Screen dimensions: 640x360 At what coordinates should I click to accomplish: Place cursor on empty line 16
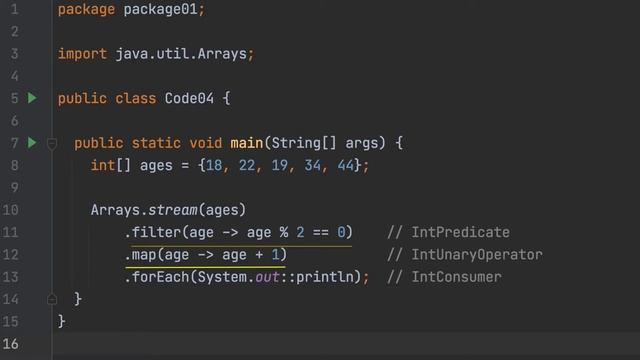coord(346,344)
